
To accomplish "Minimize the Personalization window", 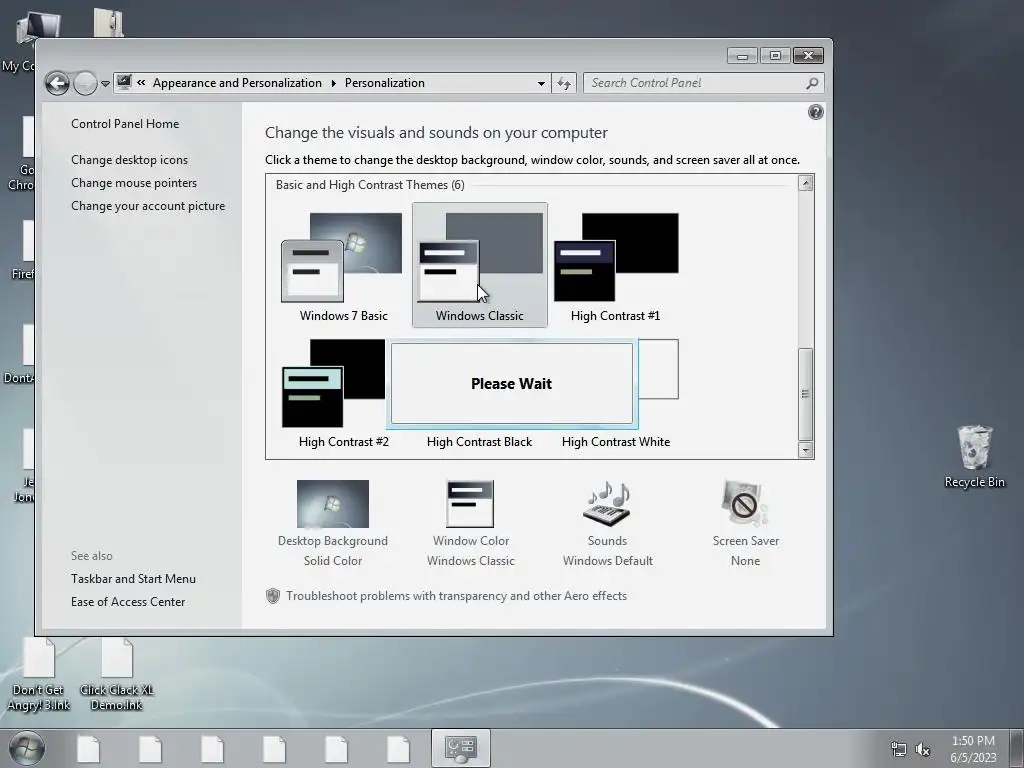I will pos(742,56).
